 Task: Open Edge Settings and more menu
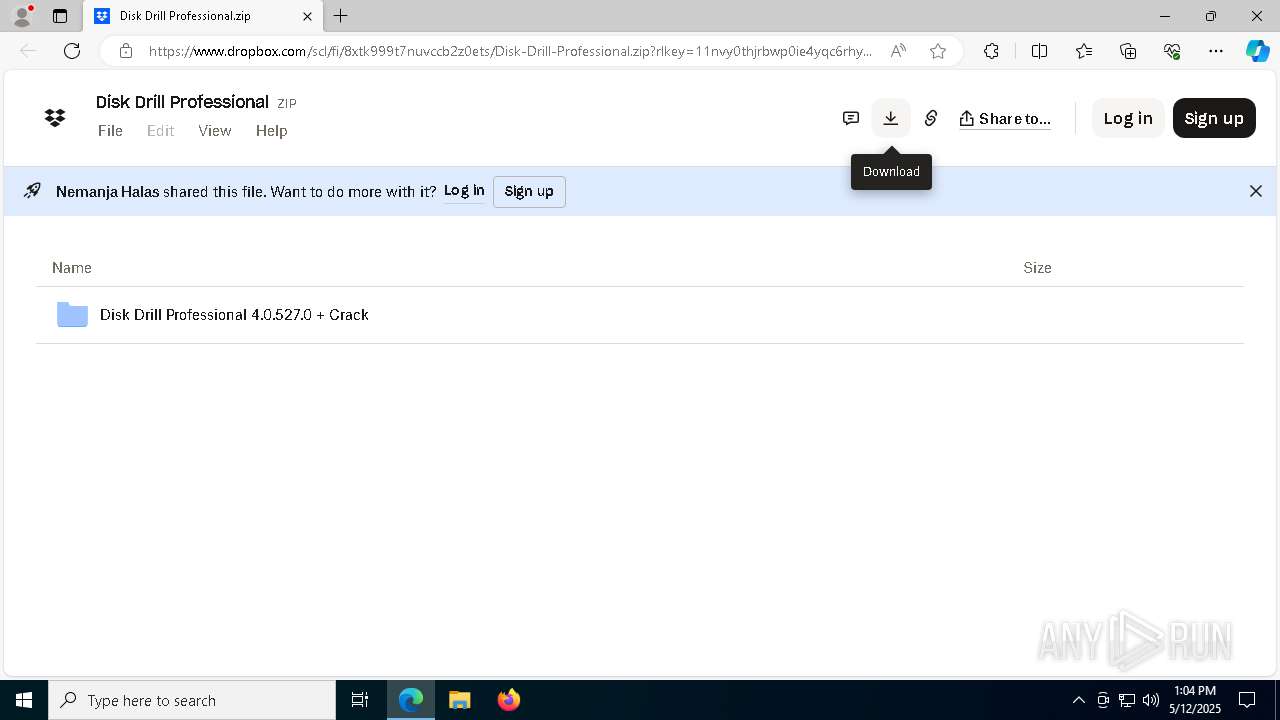point(1216,51)
